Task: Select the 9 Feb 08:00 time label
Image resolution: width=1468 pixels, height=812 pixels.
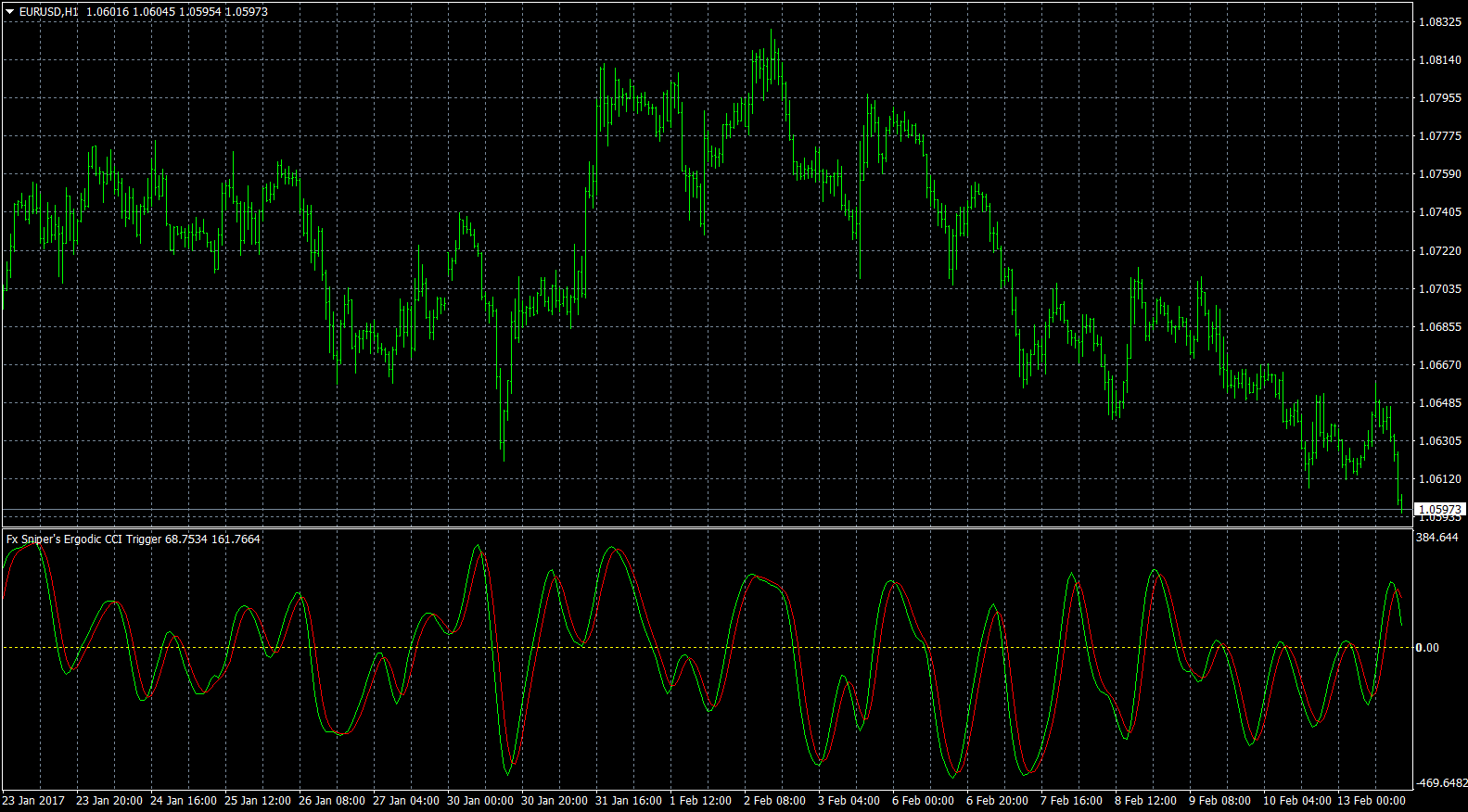Action: (1219, 801)
